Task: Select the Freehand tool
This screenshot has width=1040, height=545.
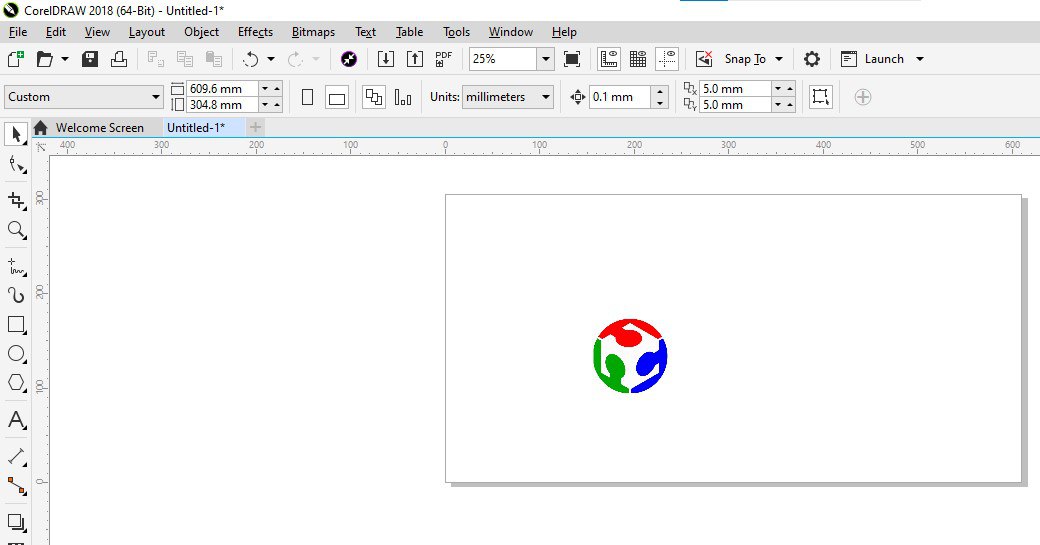Action: click(16, 267)
